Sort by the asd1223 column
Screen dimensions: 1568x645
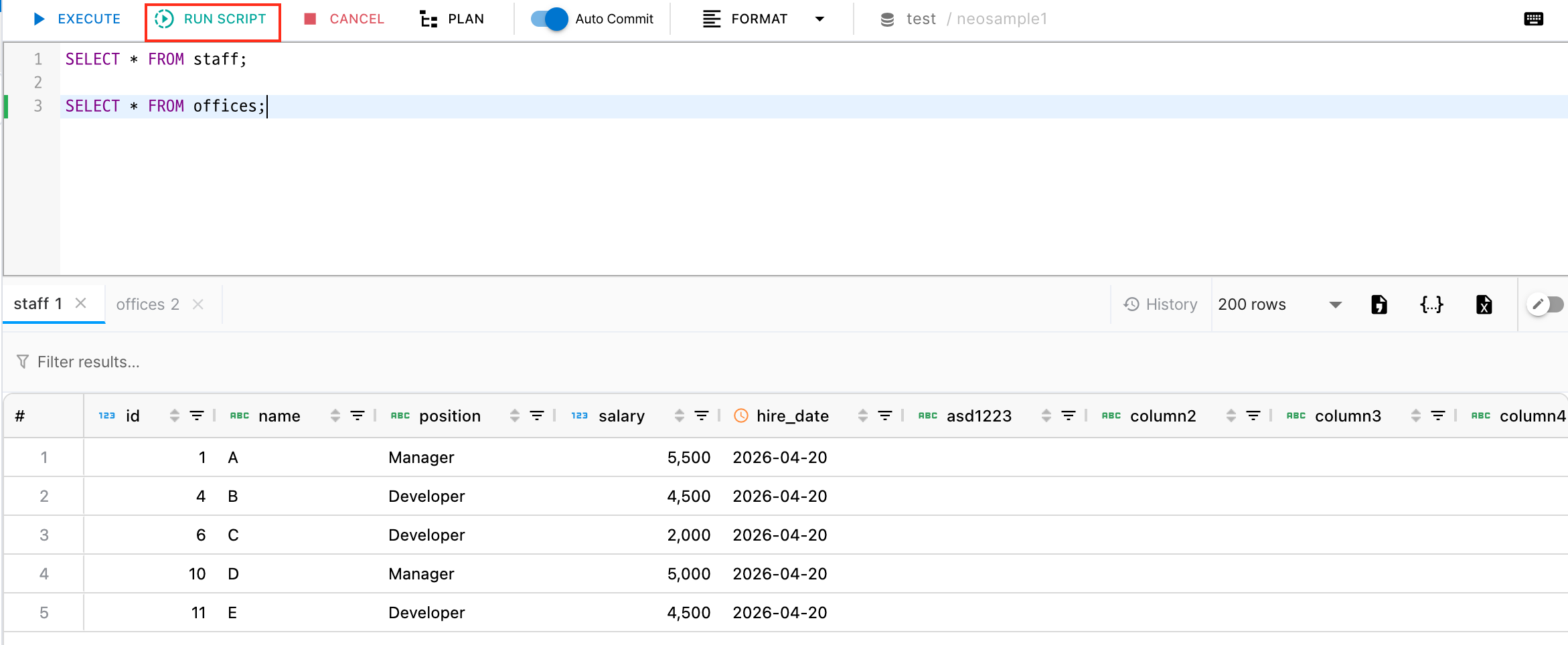[1046, 416]
